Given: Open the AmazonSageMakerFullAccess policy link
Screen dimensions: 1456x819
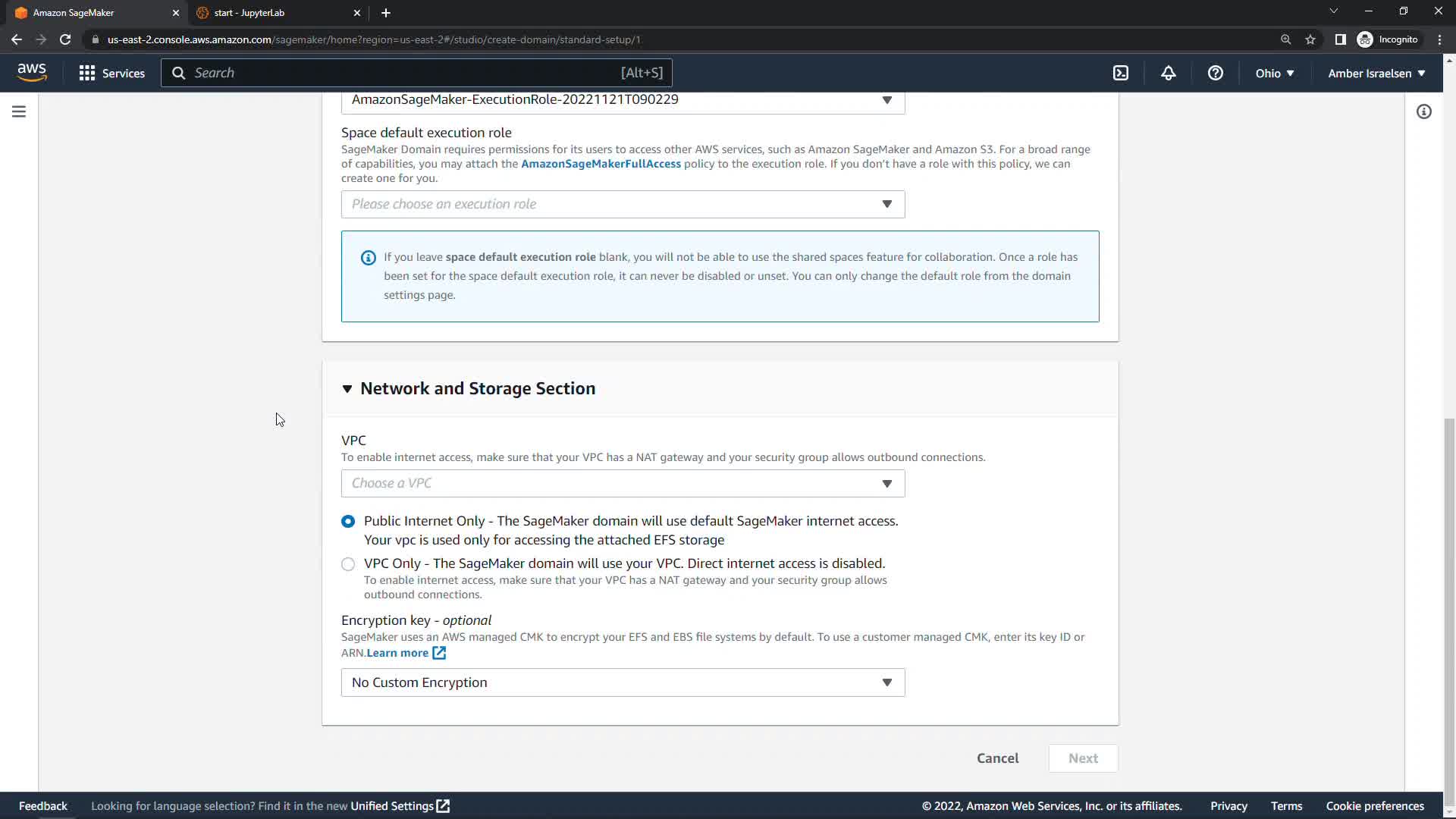Looking at the screenshot, I should [601, 164].
